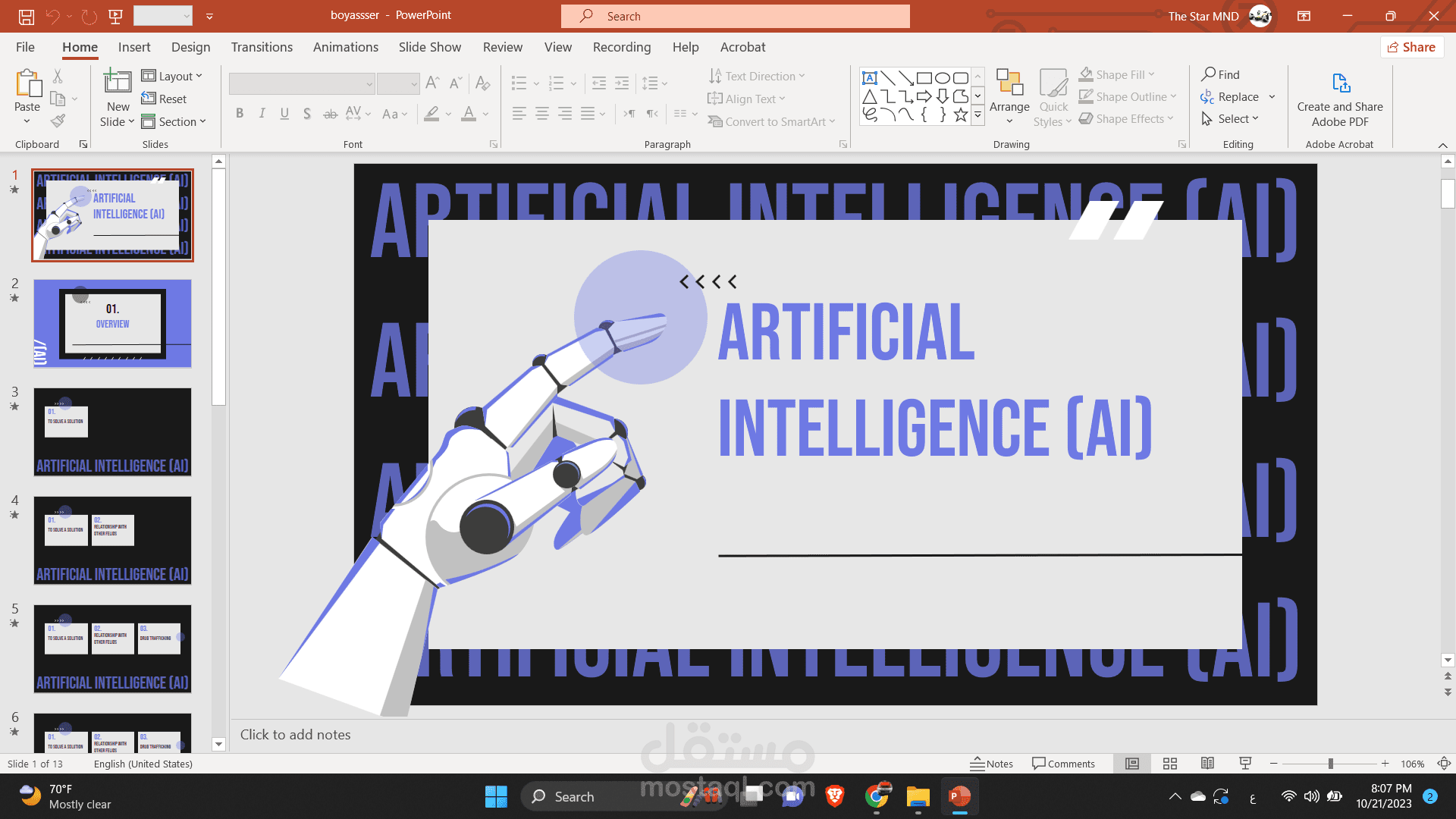Switch to the Animations tab
The image size is (1456, 819).
click(346, 47)
